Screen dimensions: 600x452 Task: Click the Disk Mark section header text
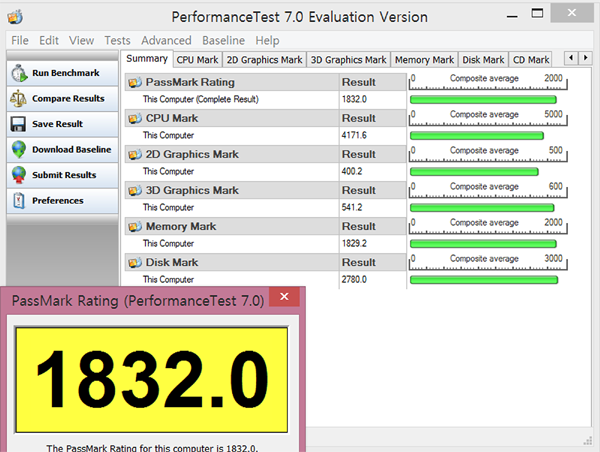click(172, 263)
